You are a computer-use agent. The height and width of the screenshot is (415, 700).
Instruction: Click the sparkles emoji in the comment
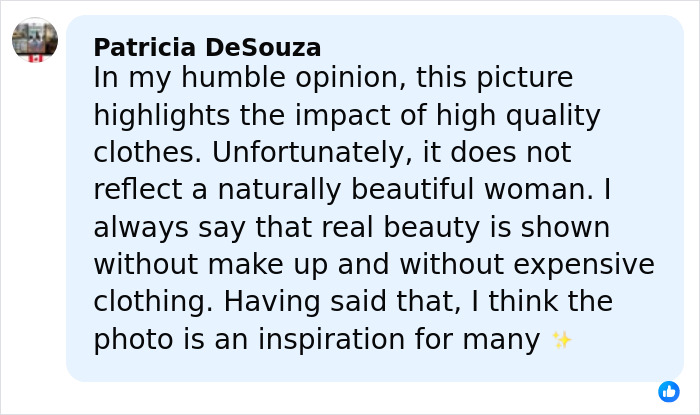click(x=561, y=341)
